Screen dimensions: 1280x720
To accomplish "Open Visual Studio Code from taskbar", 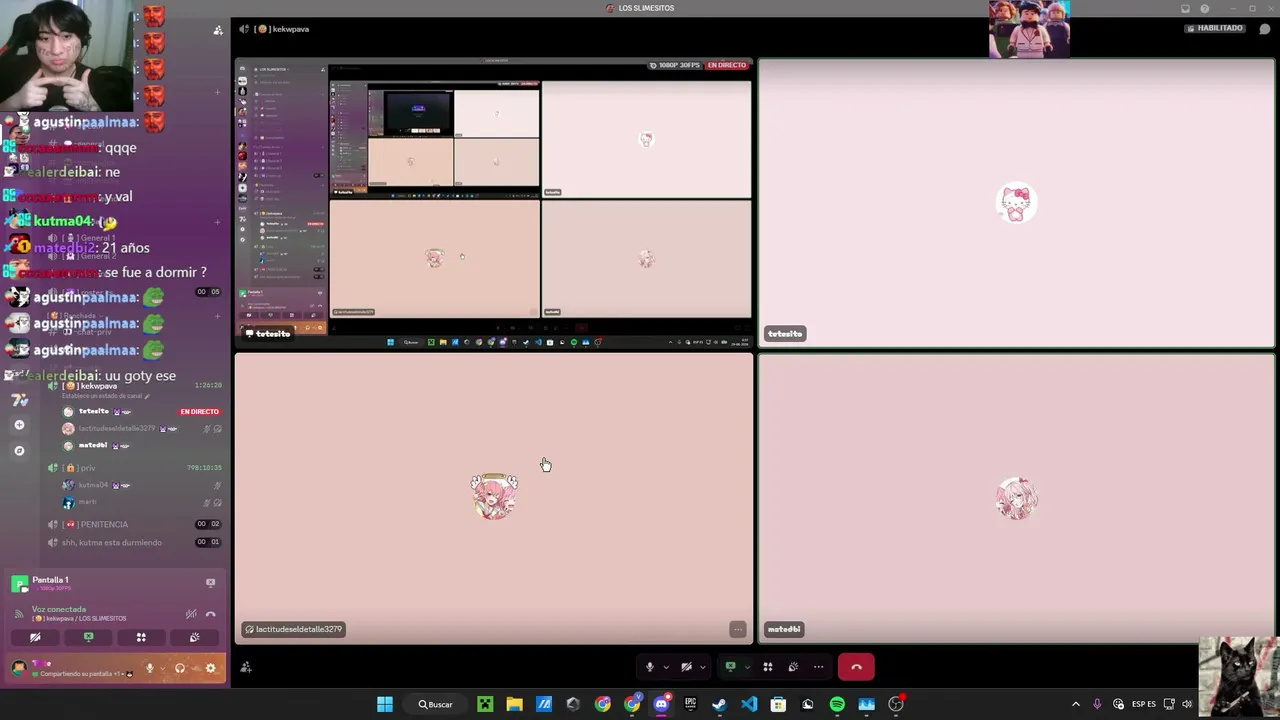I will [749, 704].
